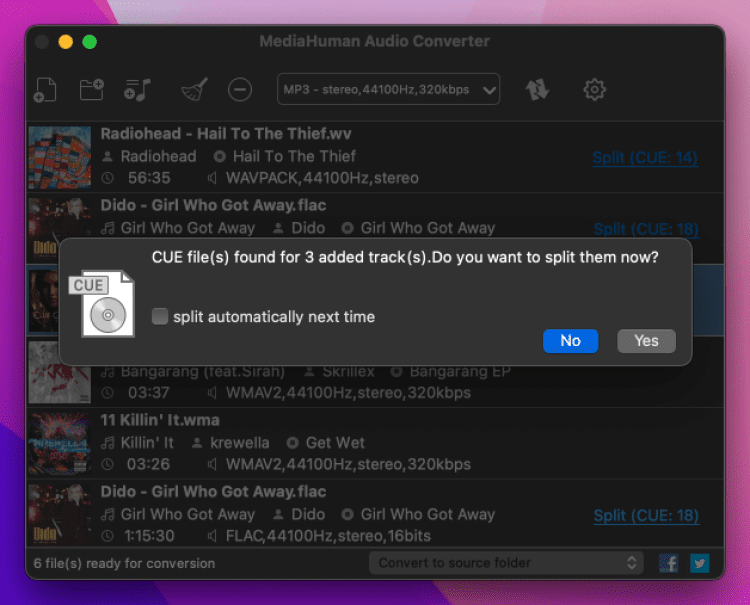Click Split (CUE: 18) link in the last row
This screenshot has width=750, height=605.
click(x=646, y=516)
